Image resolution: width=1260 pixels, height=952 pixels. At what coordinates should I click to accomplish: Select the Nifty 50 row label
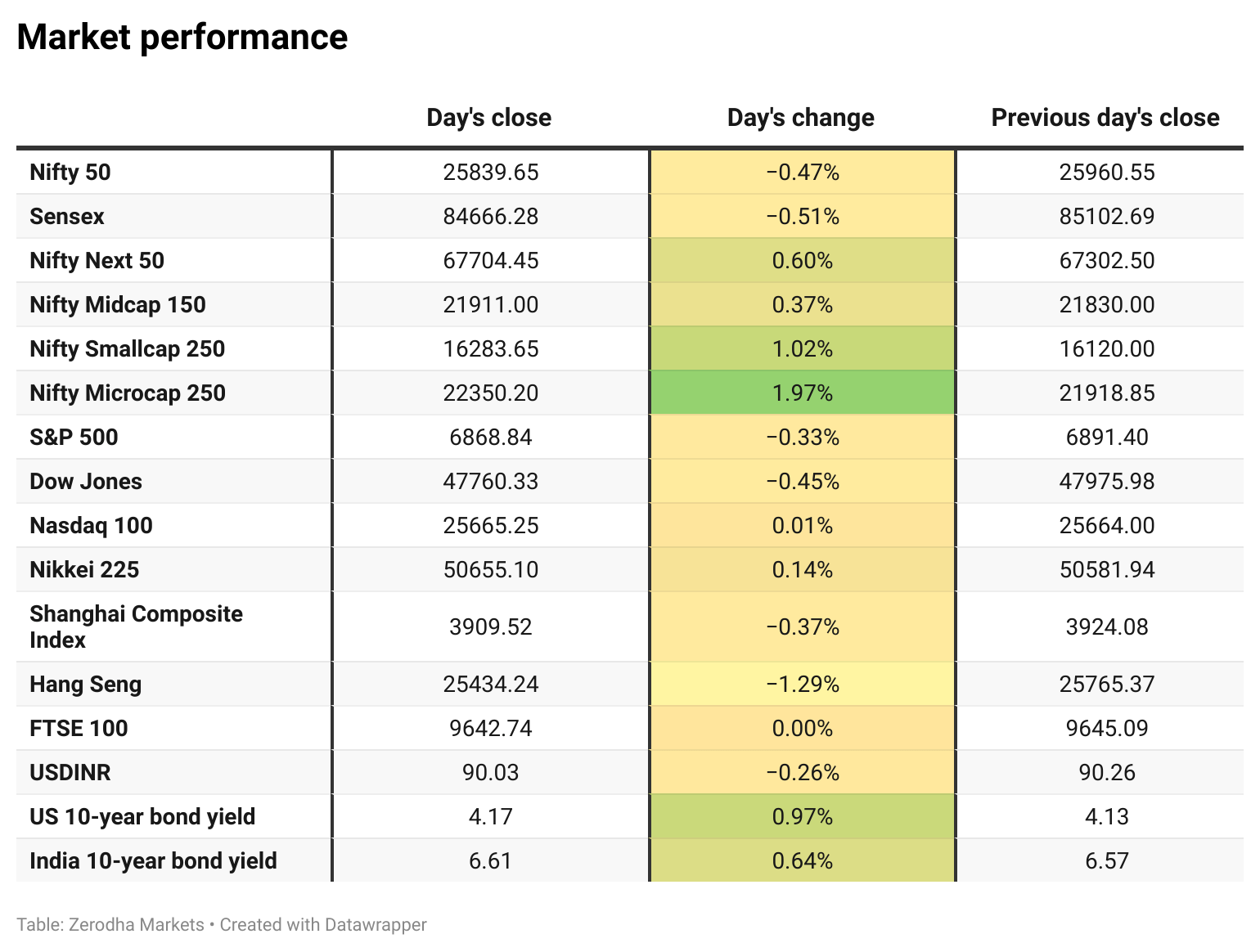click(70, 173)
